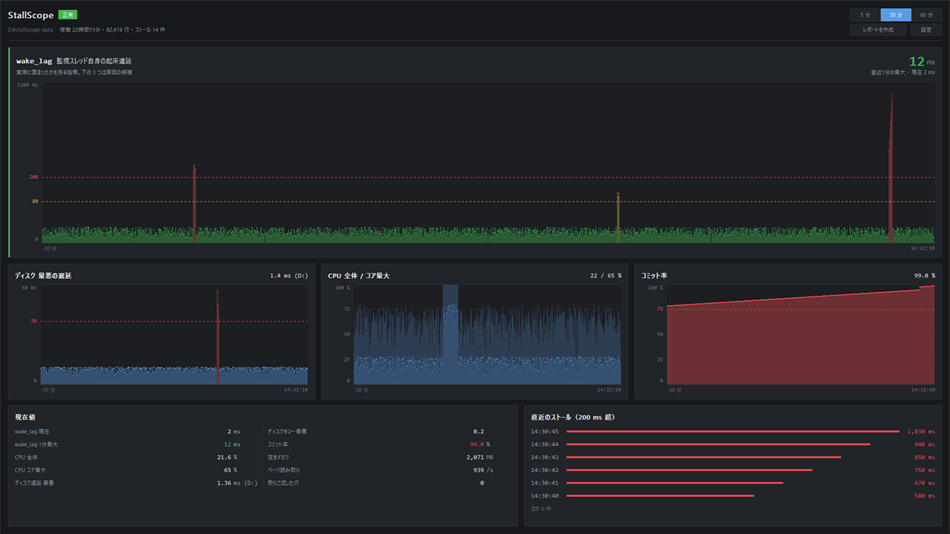Screen dimensions: 950x534
Task: Click the 1.4 ms (D:) disk latency reading
Action: (x=289, y=276)
